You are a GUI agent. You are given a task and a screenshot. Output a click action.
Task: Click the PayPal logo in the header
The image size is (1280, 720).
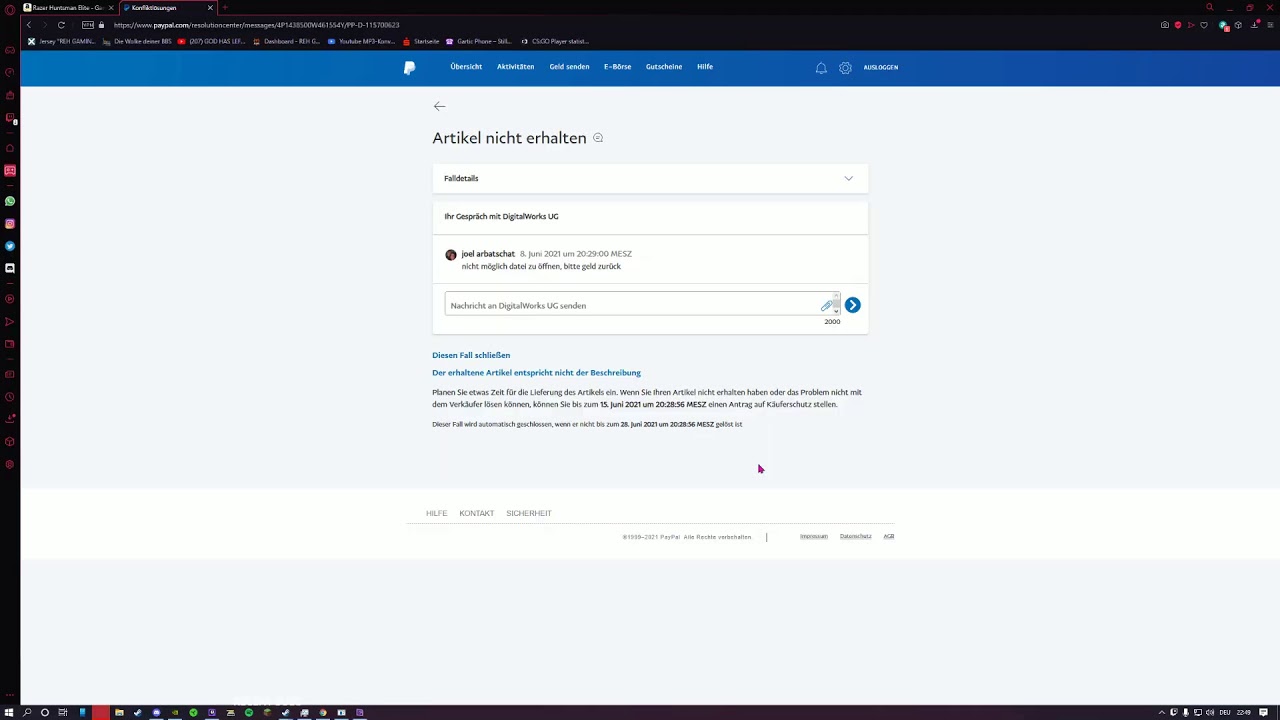click(409, 67)
